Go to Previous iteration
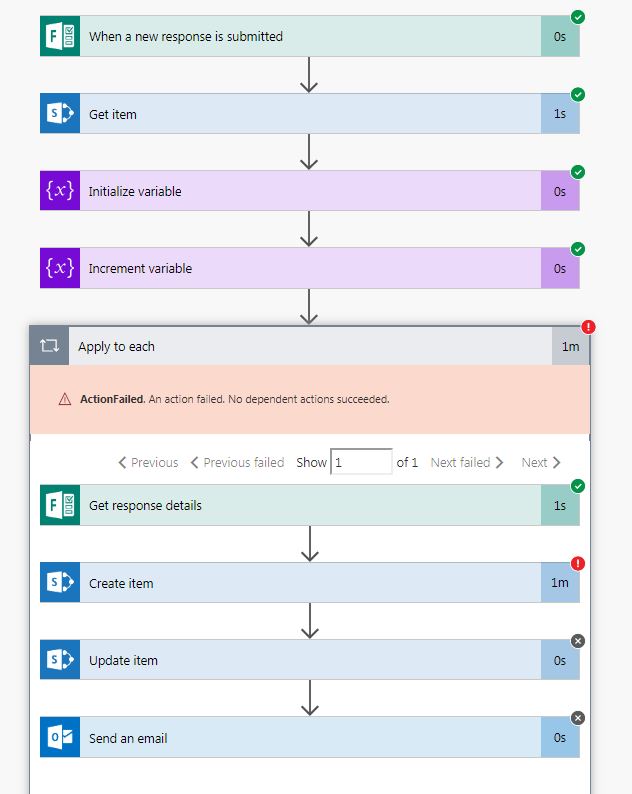This screenshot has height=794, width=632. coord(148,462)
